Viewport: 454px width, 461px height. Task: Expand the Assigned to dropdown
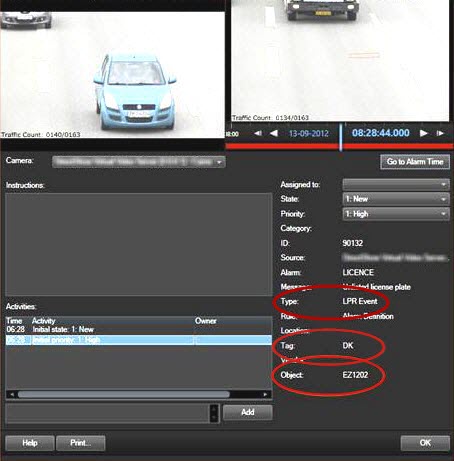(396, 184)
